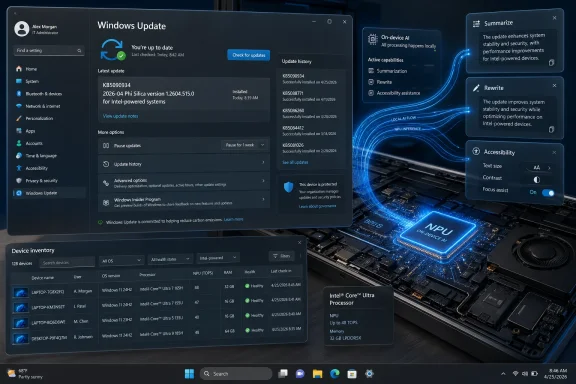Open the Intel-powered filter dropdown
Viewport: 576px width, 384px height.
218,258
